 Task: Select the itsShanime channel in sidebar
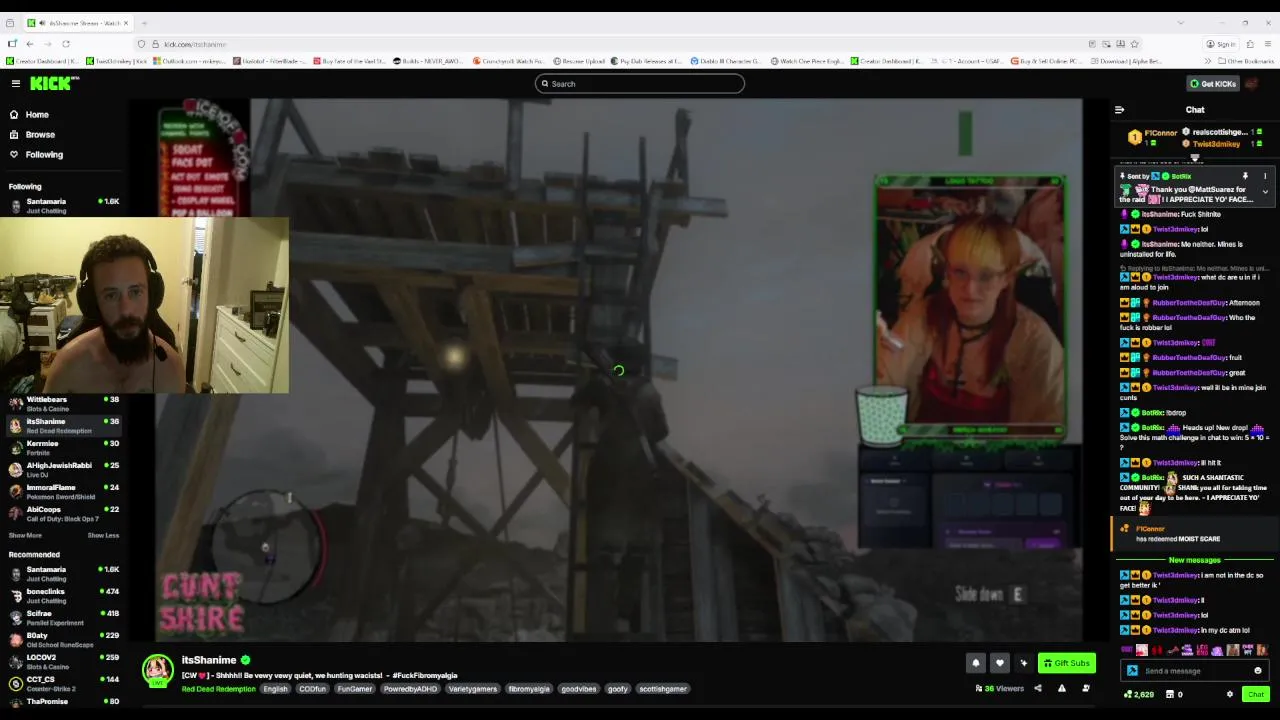tap(63, 426)
